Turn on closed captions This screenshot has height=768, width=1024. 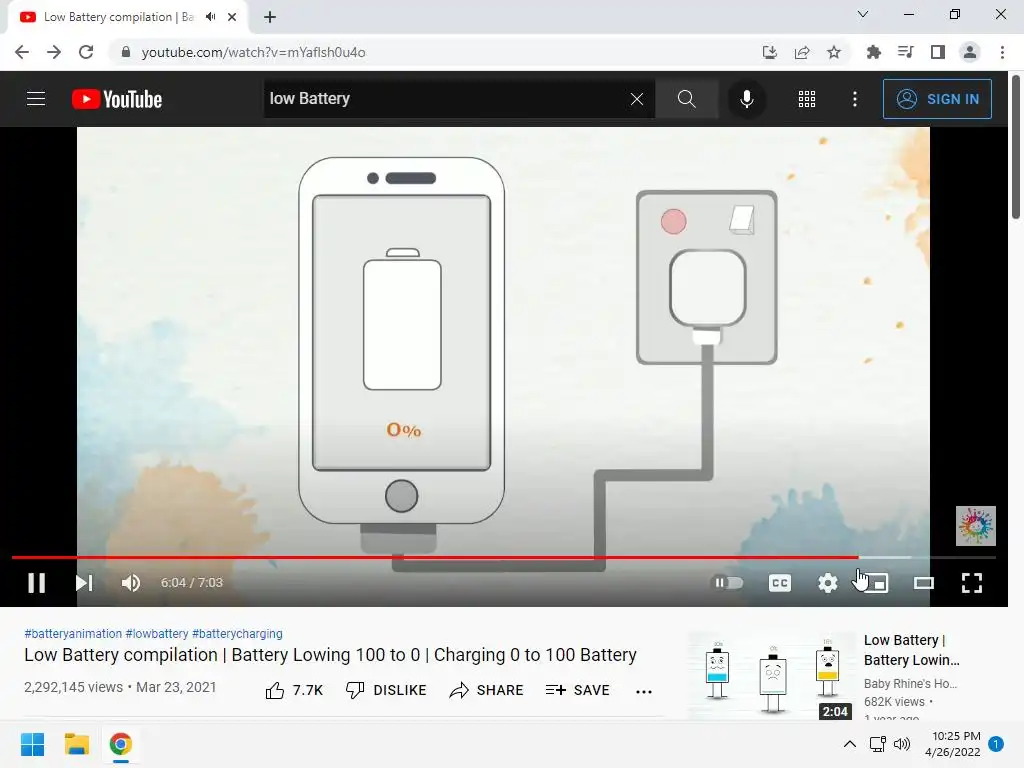click(780, 583)
